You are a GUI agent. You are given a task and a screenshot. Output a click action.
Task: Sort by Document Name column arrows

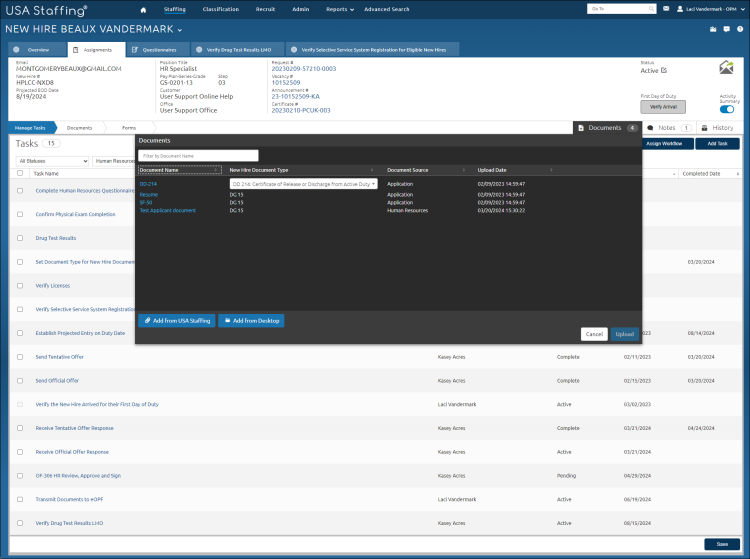pos(215,170)
